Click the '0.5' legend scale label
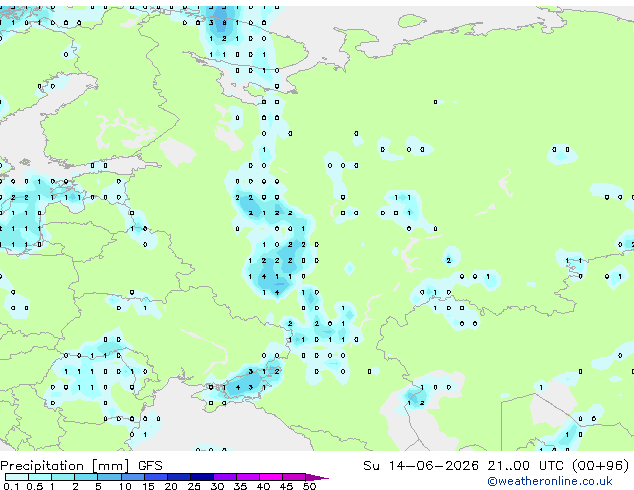The image size is (634, 490). [35, 486]
